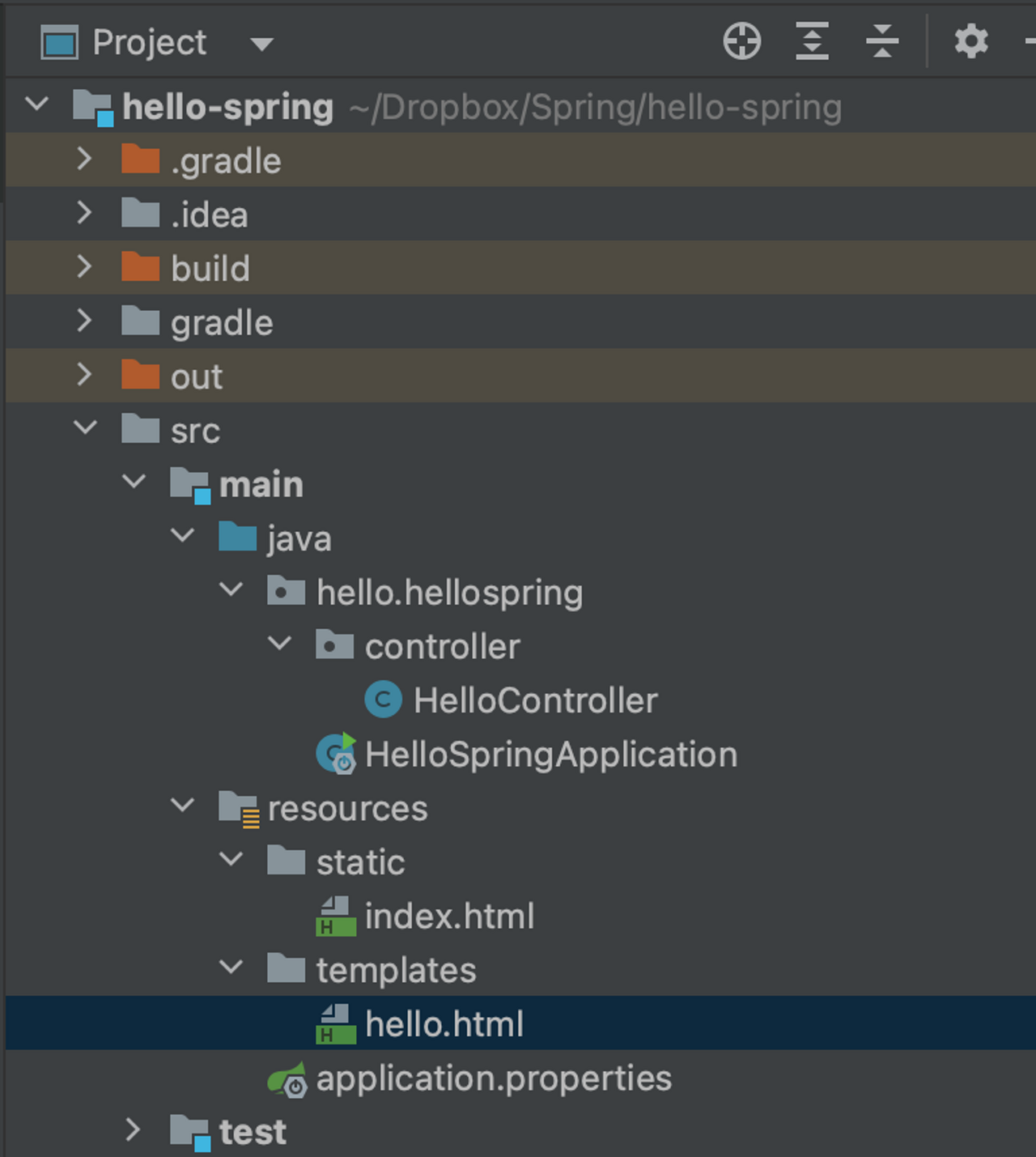Click the resources root folder icon
Viewport: 1036px width, 1157px height.
coord(239,810)
